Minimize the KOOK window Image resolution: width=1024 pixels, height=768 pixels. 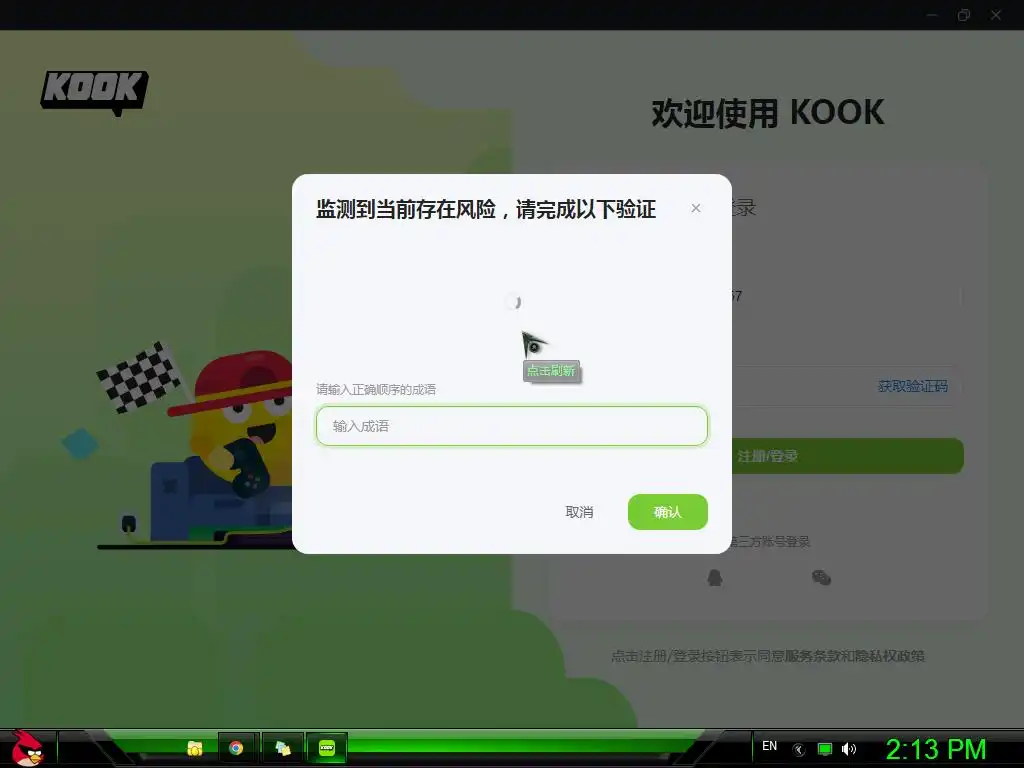pos(932,15)
